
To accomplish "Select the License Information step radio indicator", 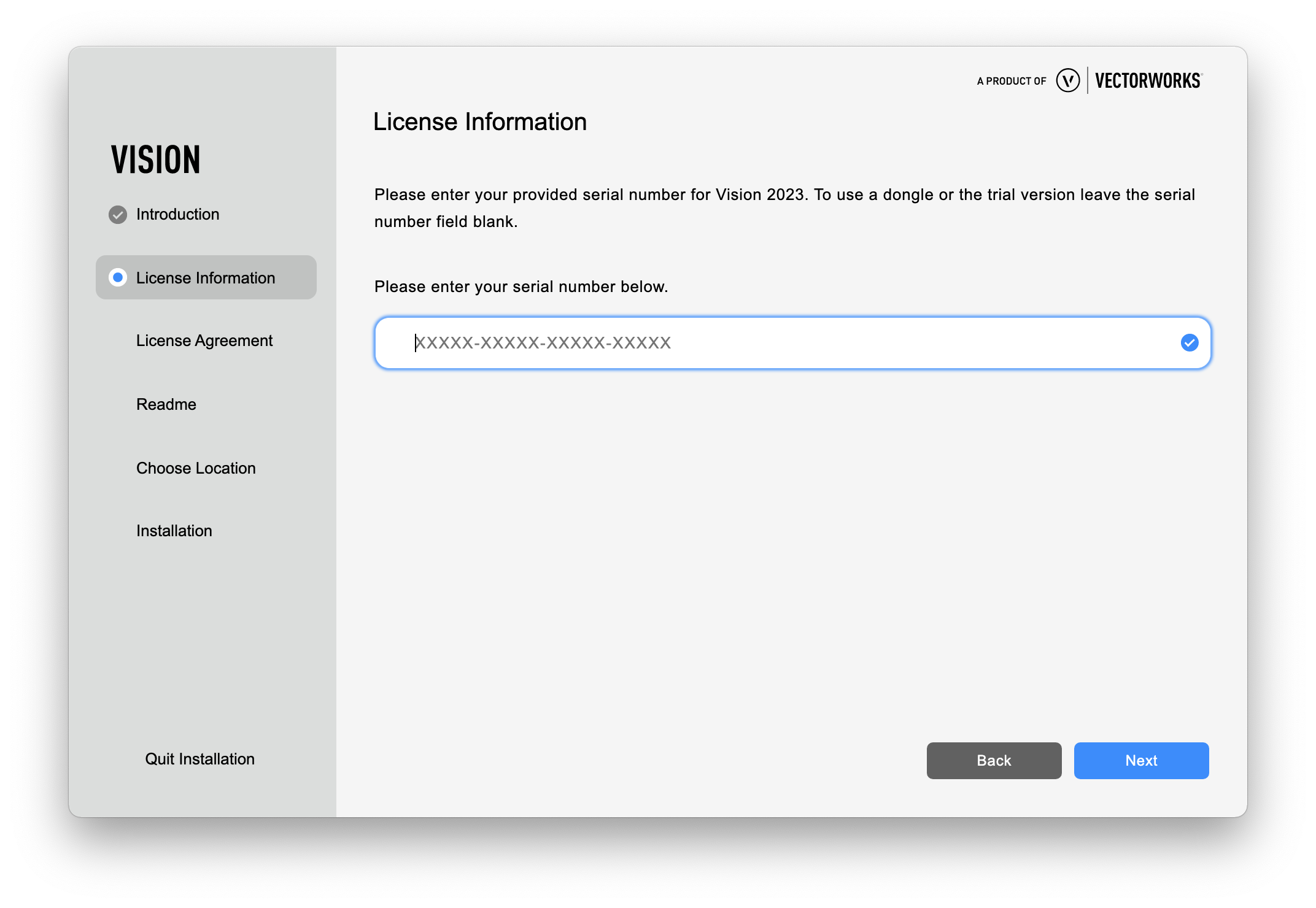I will pos(118,277).
